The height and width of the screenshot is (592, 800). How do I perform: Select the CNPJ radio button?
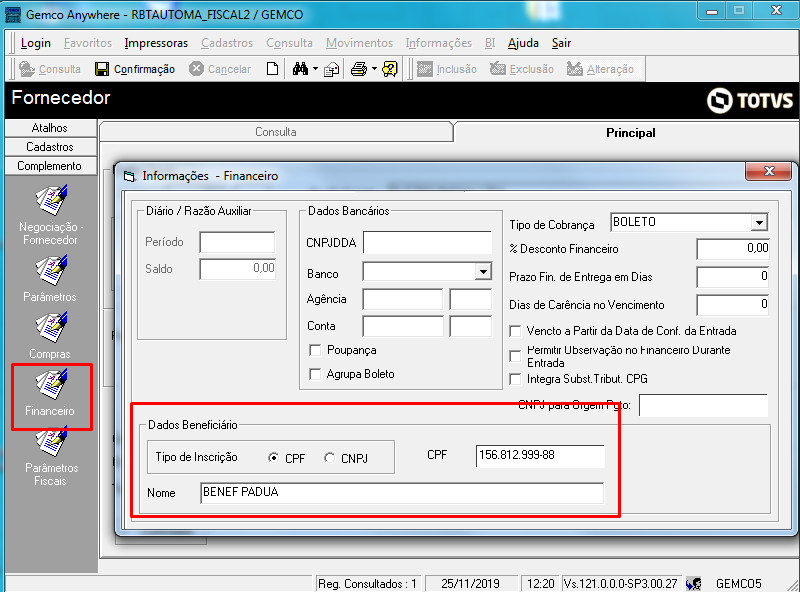tap(330, 458)
